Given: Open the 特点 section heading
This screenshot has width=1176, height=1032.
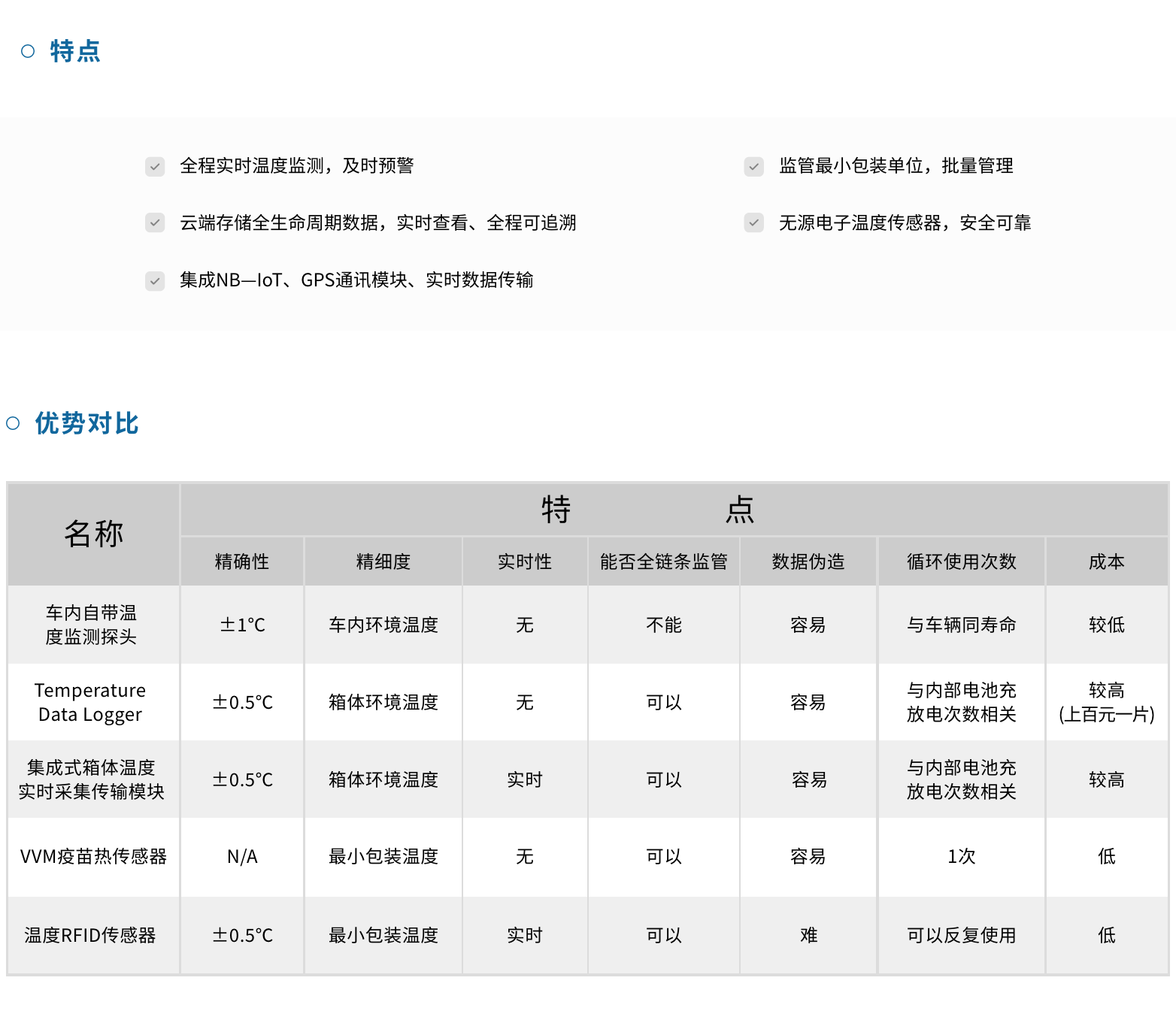Looking at the screenshot, I should [x=74, y=50].
